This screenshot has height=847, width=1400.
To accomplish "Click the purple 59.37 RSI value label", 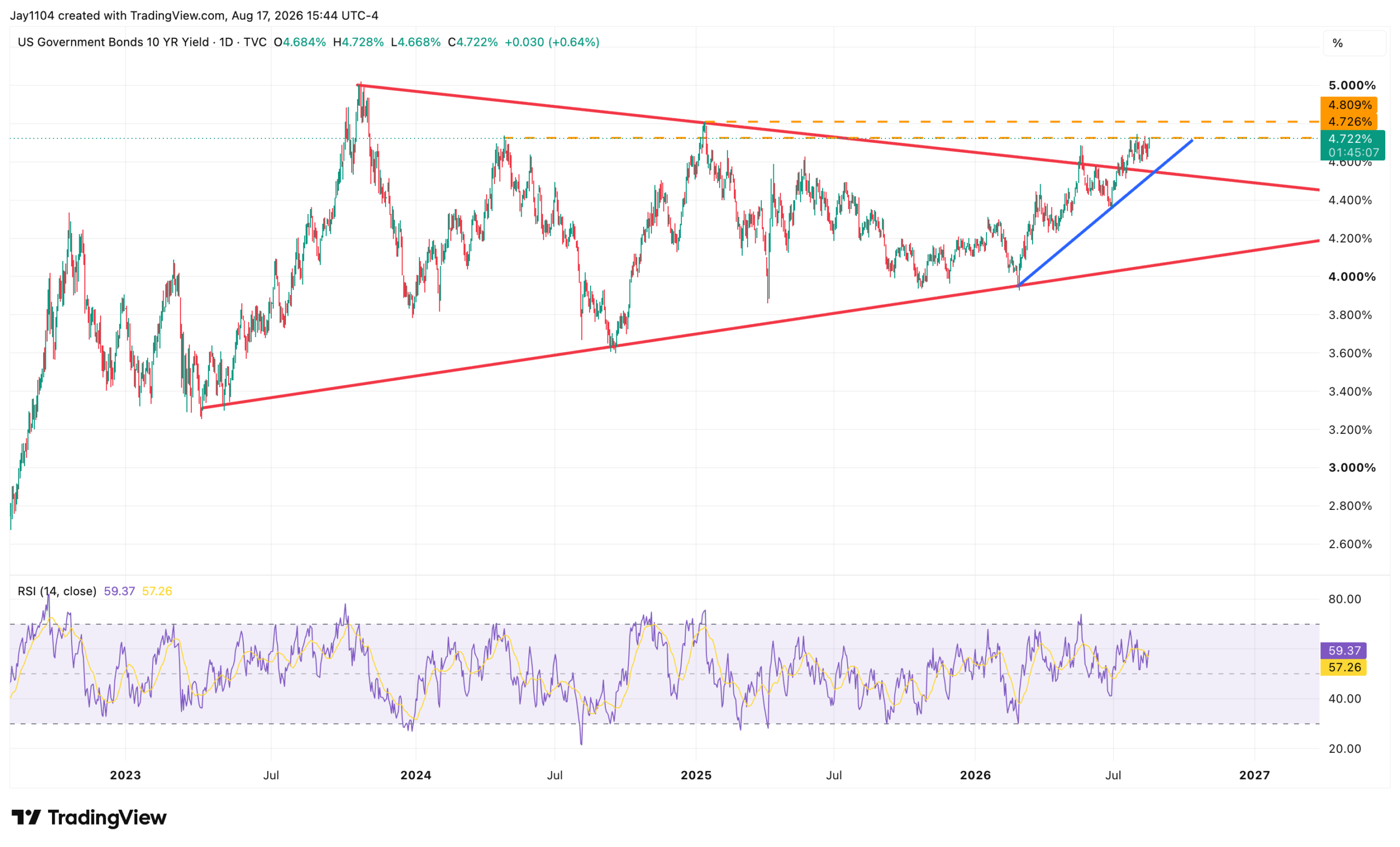I will pyautogui.click(x=1343, y=651).
